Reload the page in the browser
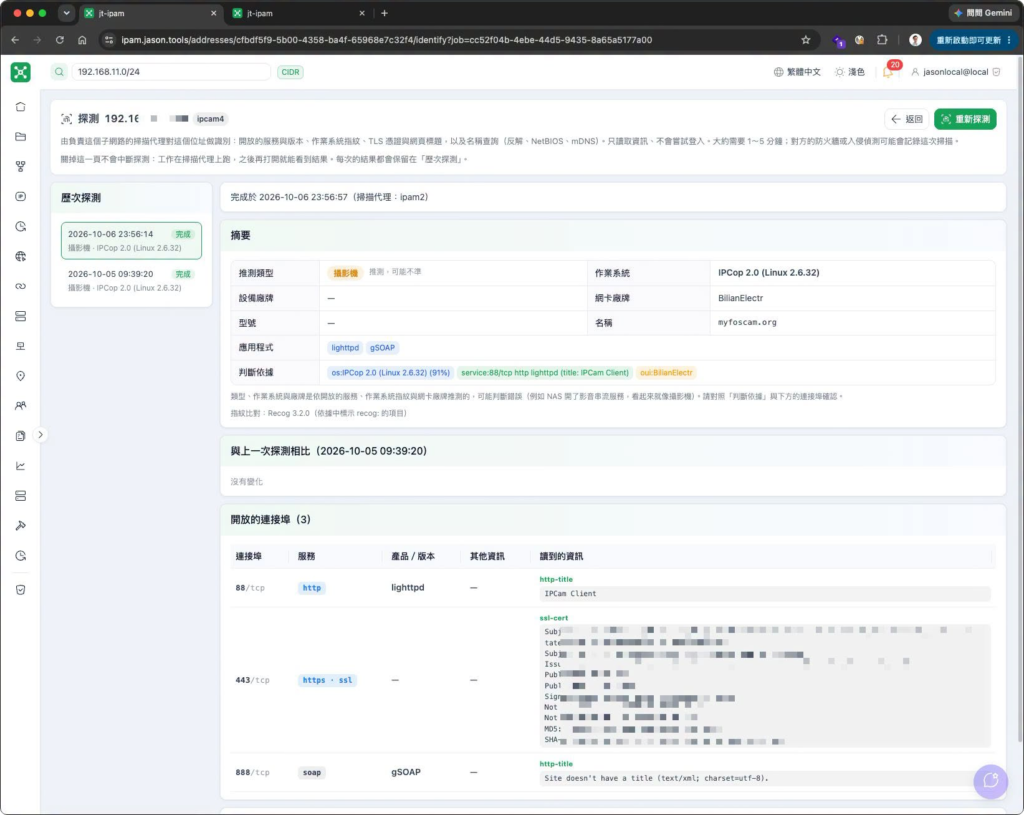Image resolution: width=1024 pixels, height=815 pixels. (x=59, y=40)
